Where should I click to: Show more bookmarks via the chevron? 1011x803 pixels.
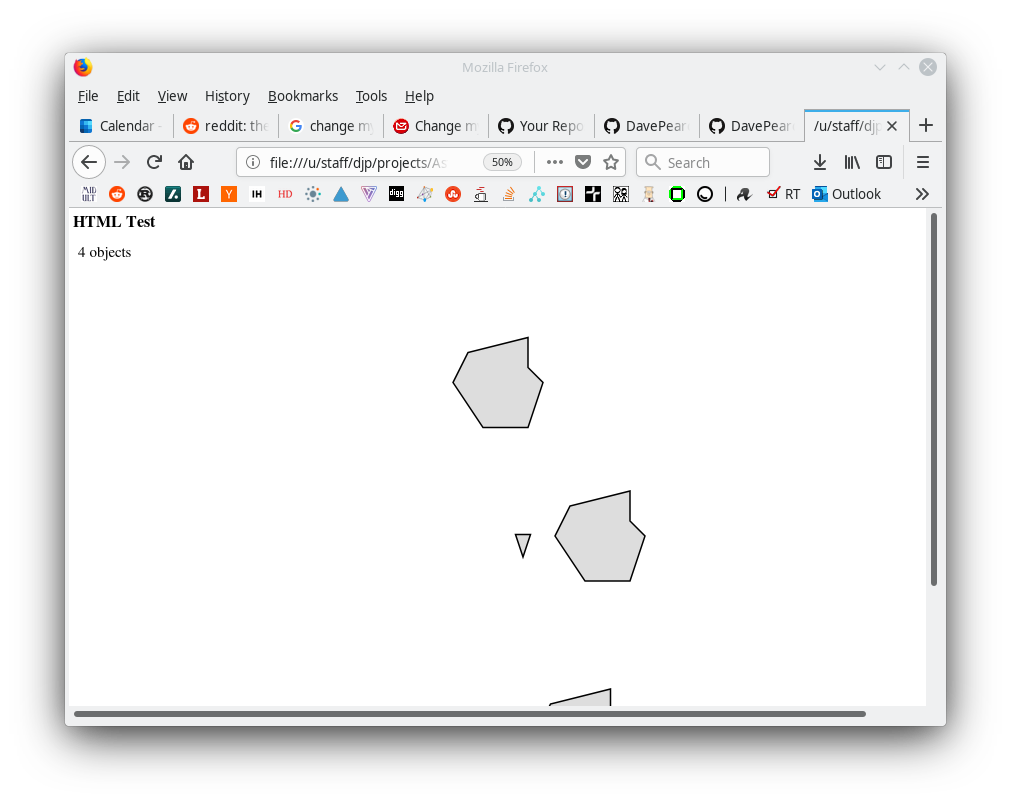(x=922, y=194)
